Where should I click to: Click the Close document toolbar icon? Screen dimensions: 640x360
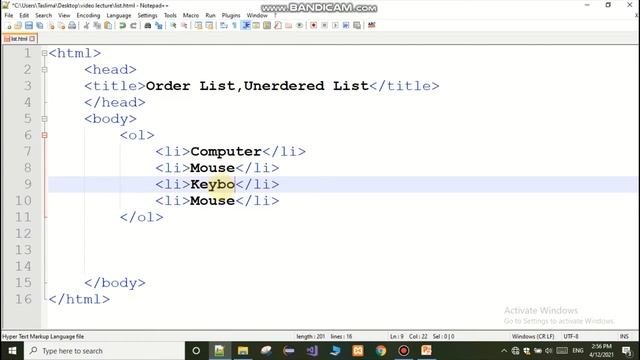[x=51, y=25]
